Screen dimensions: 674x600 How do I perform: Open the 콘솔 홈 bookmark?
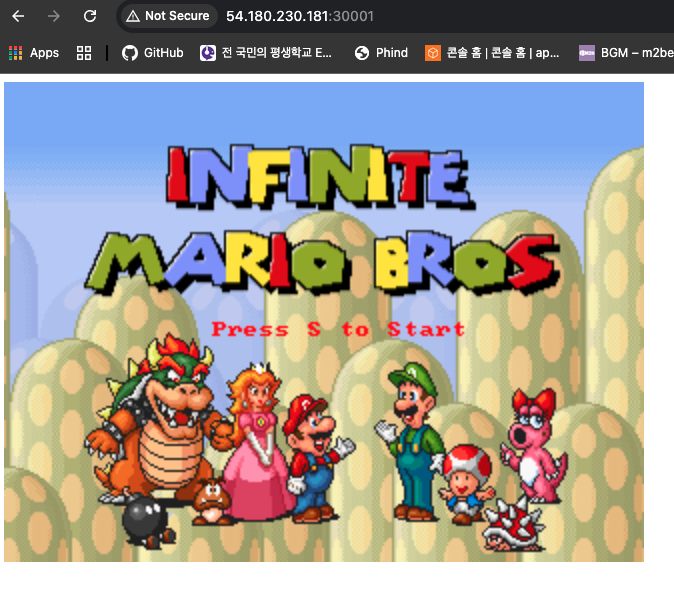tap(492, 53)
